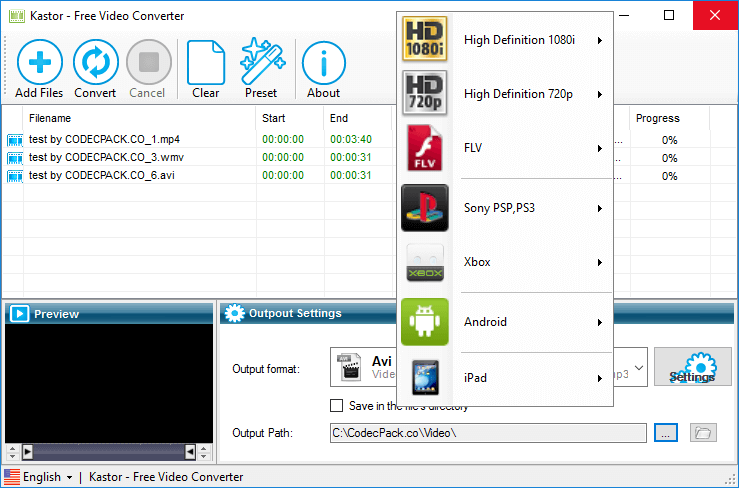Image resolution: width=739 pixels, height=488 pixels.
Task: Expand the FLV submenu arrow
Action: click(599, 149)
